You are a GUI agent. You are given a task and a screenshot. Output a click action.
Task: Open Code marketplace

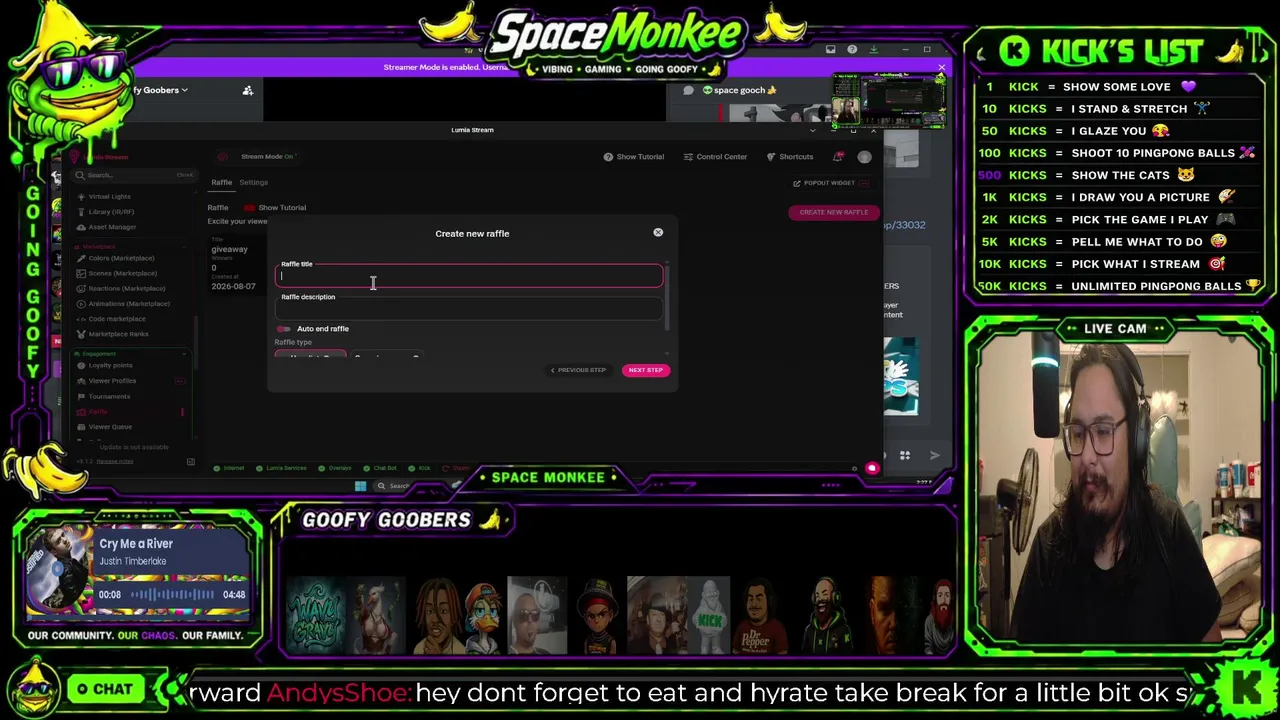click(x=117, y=319)
